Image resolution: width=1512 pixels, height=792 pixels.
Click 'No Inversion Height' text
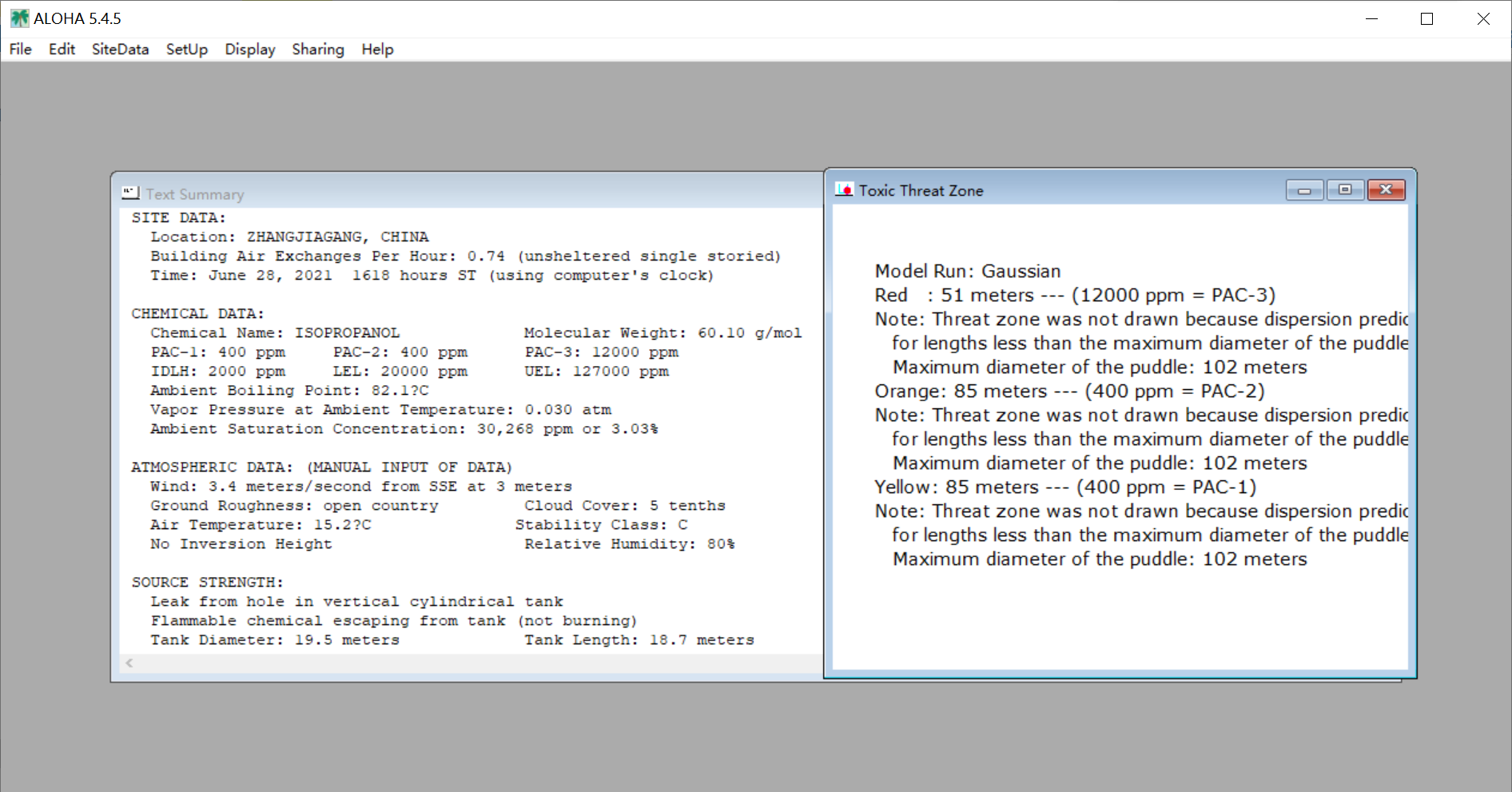[241, 543]
